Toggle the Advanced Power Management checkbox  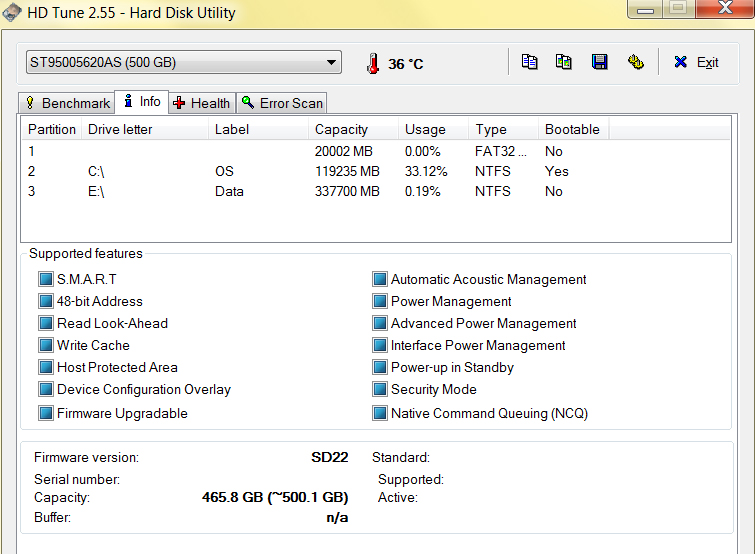pos(380,323)
